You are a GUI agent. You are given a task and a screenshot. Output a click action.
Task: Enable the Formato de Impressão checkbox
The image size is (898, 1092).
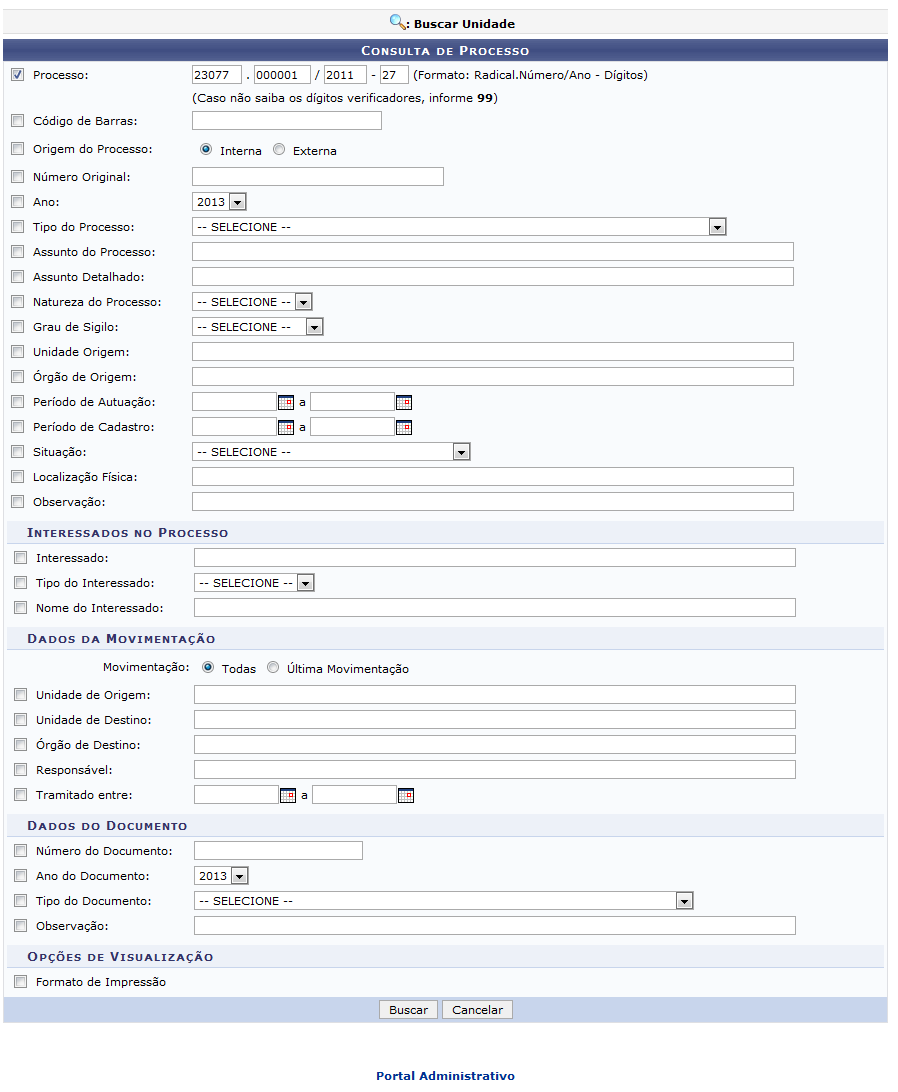pyautogui.click(x=21, y=982)
